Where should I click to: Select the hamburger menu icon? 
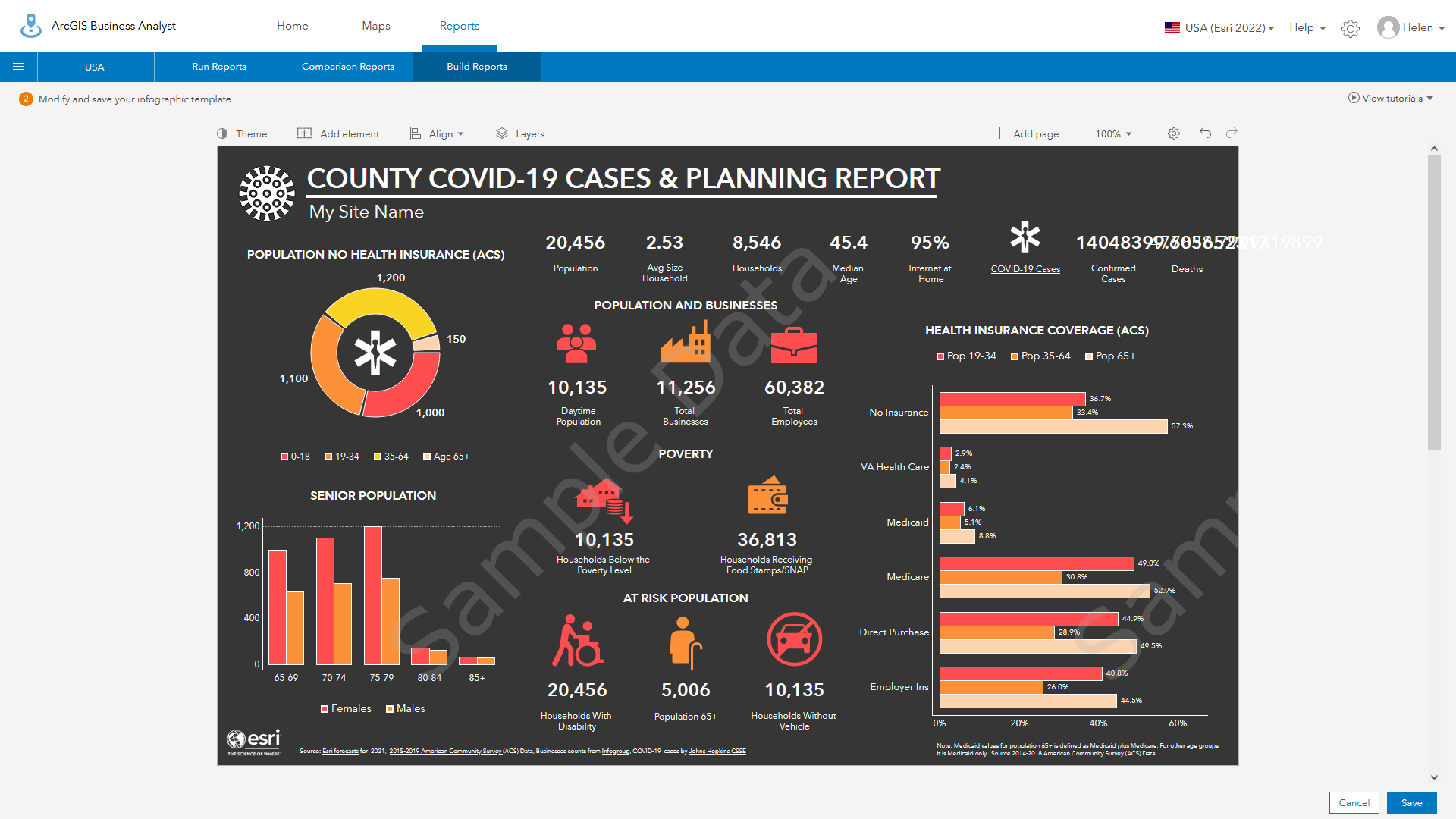click(18, 66)
